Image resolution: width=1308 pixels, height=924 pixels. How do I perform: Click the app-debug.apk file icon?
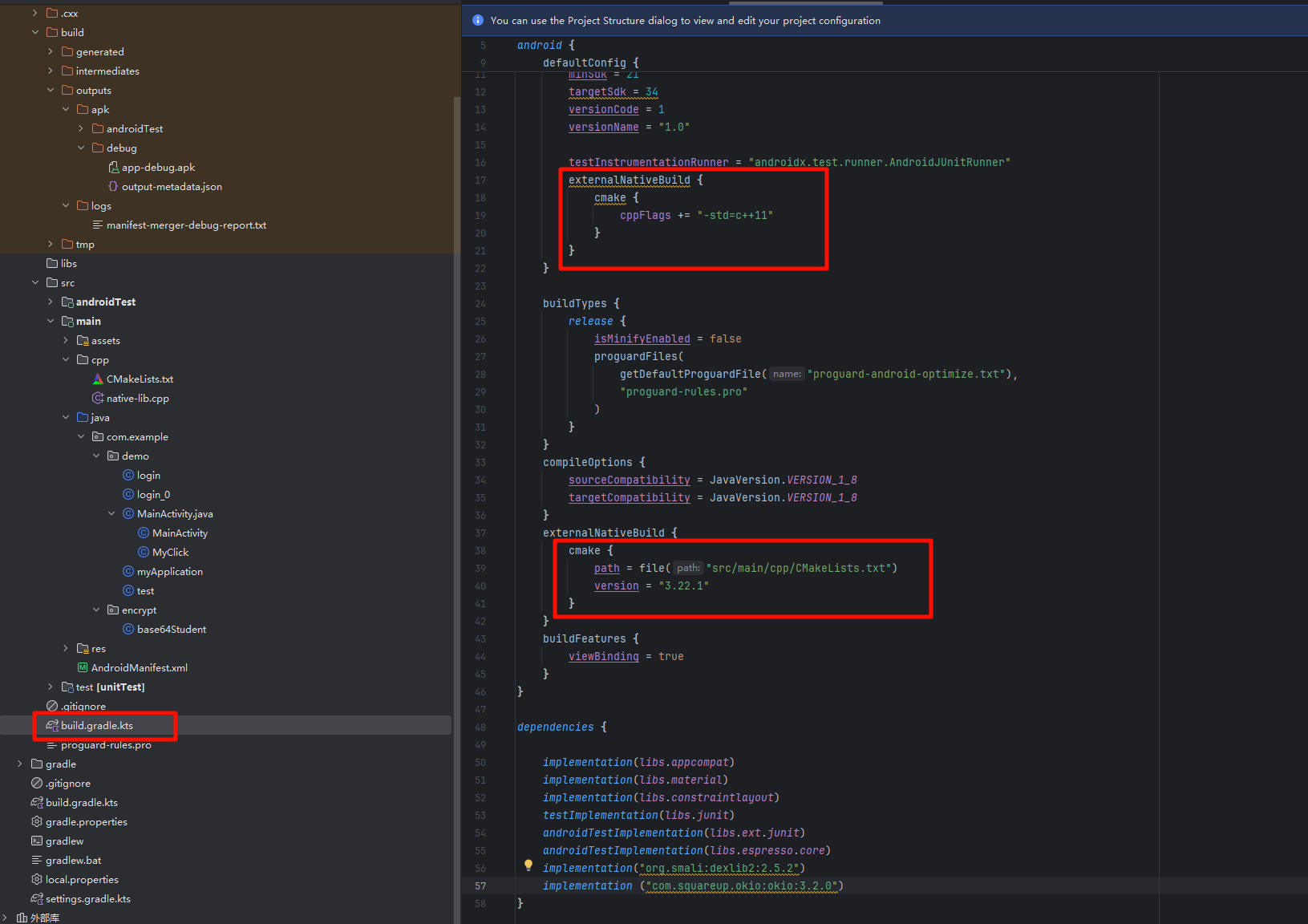[x=113, y=168]
